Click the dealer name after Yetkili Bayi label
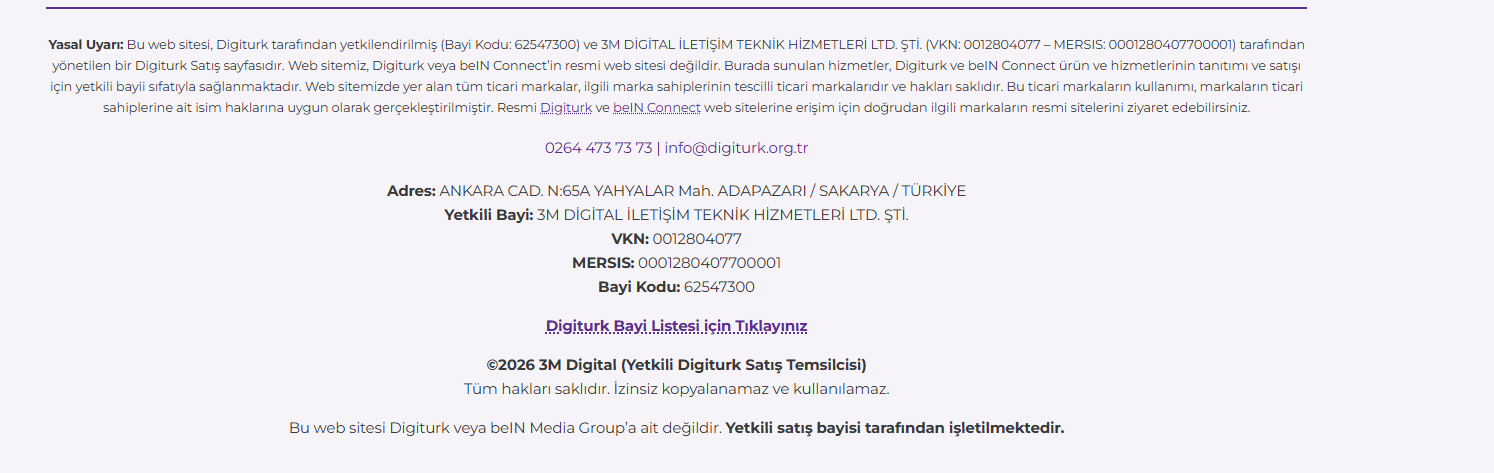This screenshot has height=473, width=1494. (723, 215)
